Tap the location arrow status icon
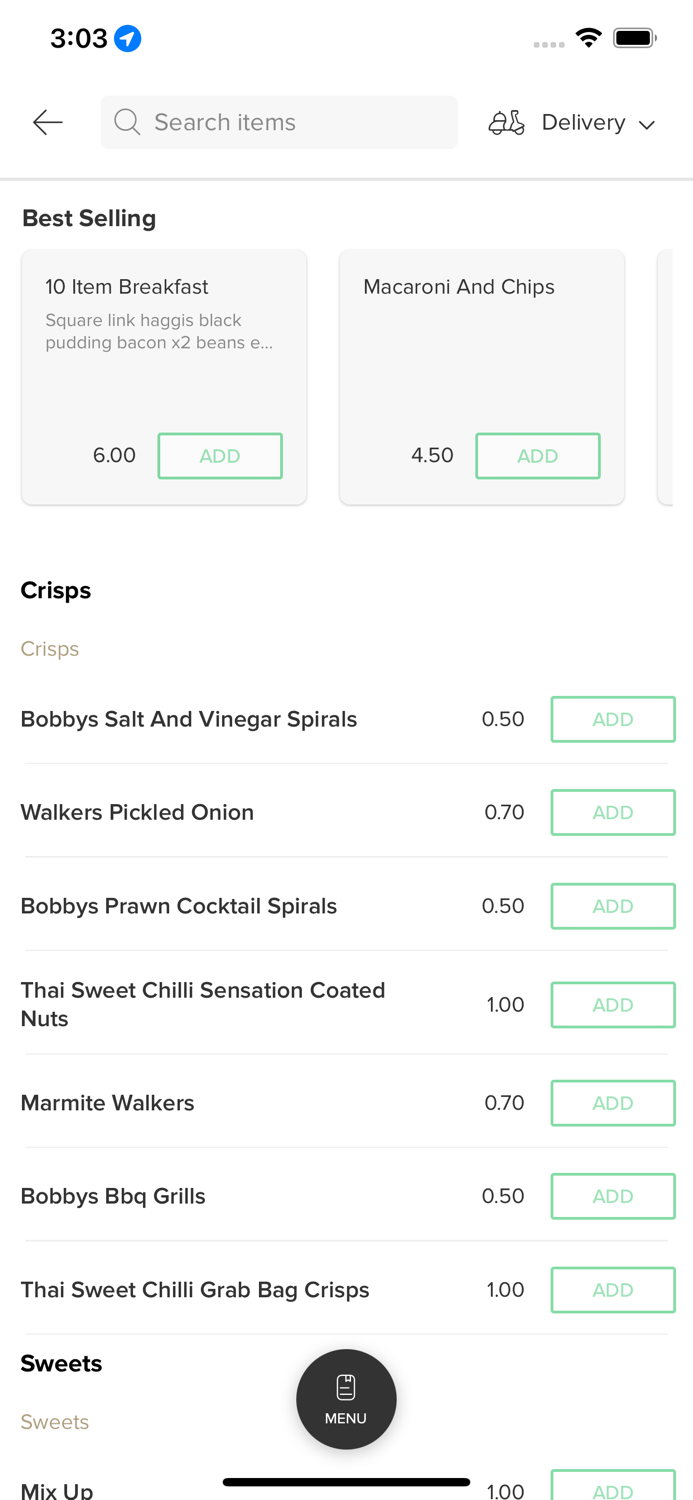Screen dimensions: 693x1500 coord(127,39)
